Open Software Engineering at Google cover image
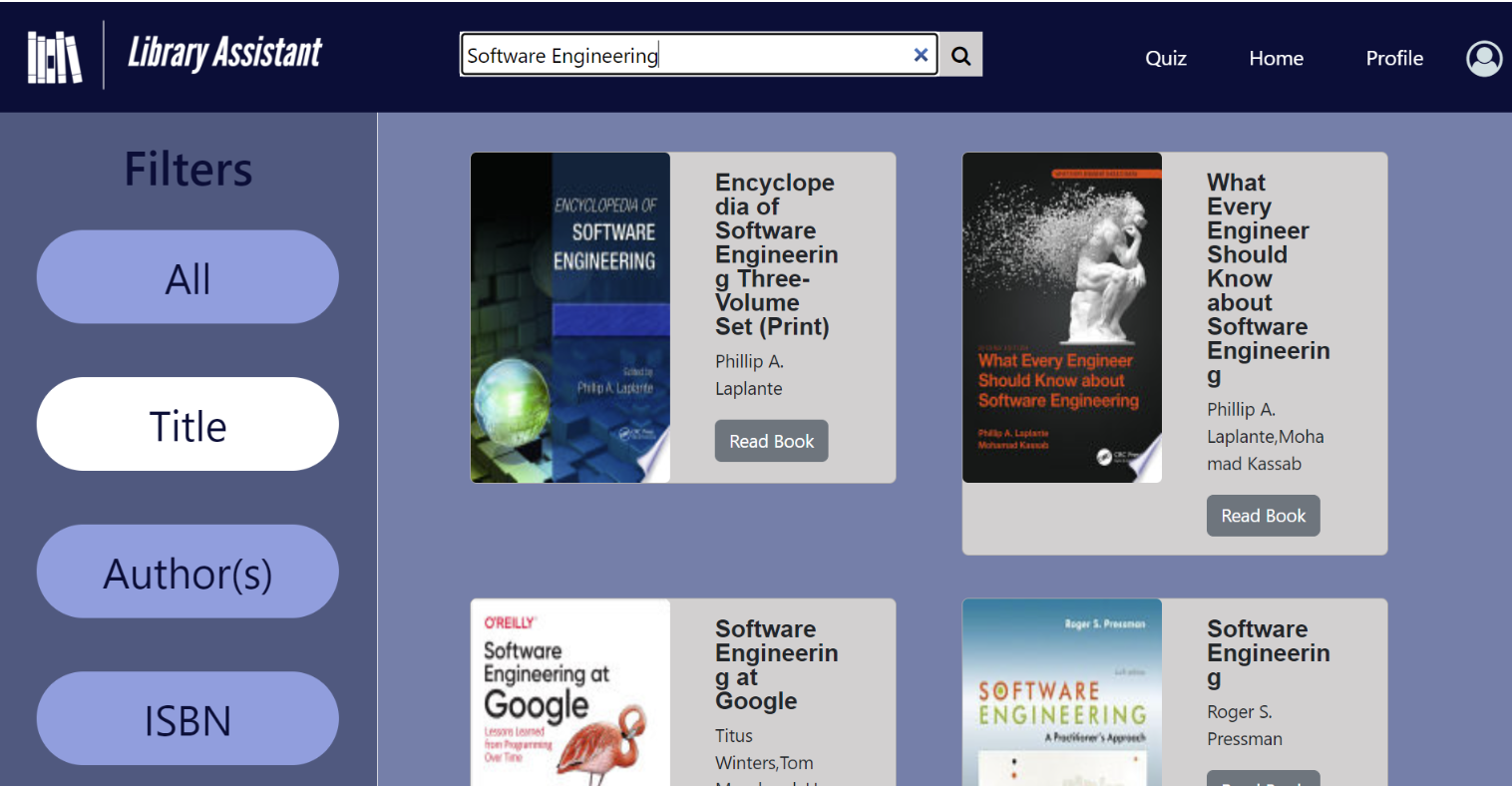This screenshot has height=788, width=1512. (x=570, y=692)
